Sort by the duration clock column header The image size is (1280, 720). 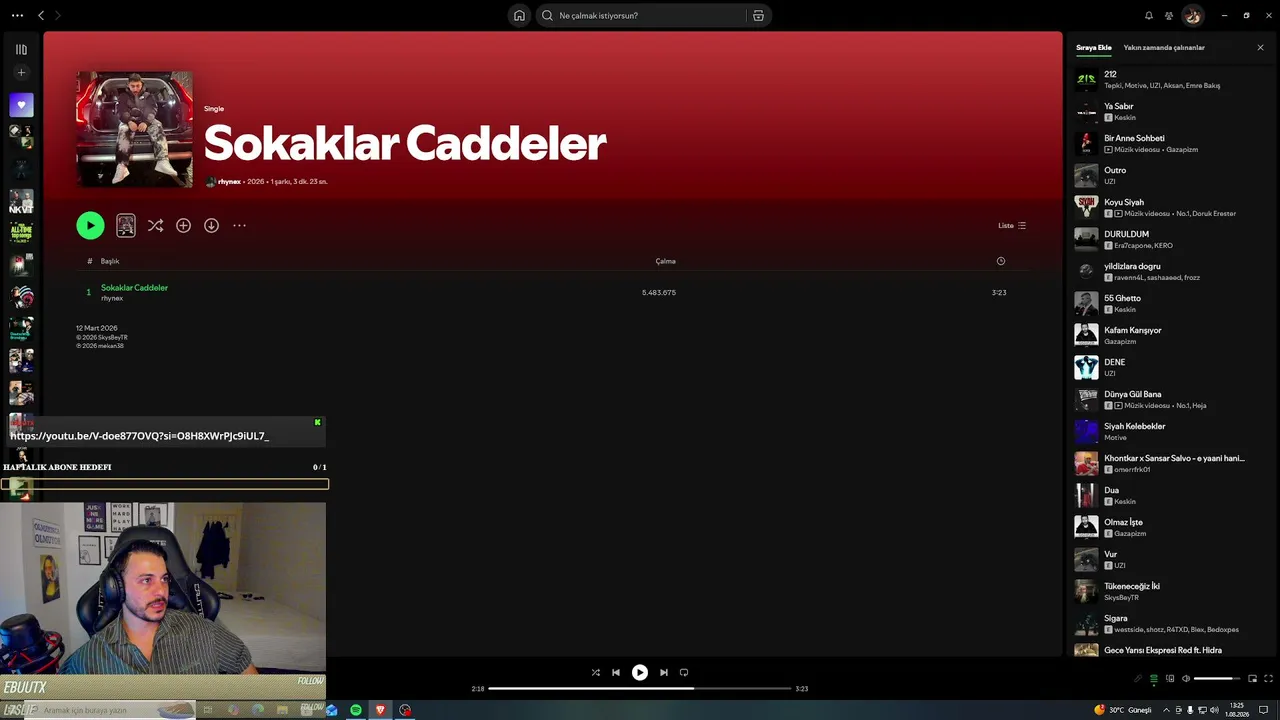tap(1001, 261)
